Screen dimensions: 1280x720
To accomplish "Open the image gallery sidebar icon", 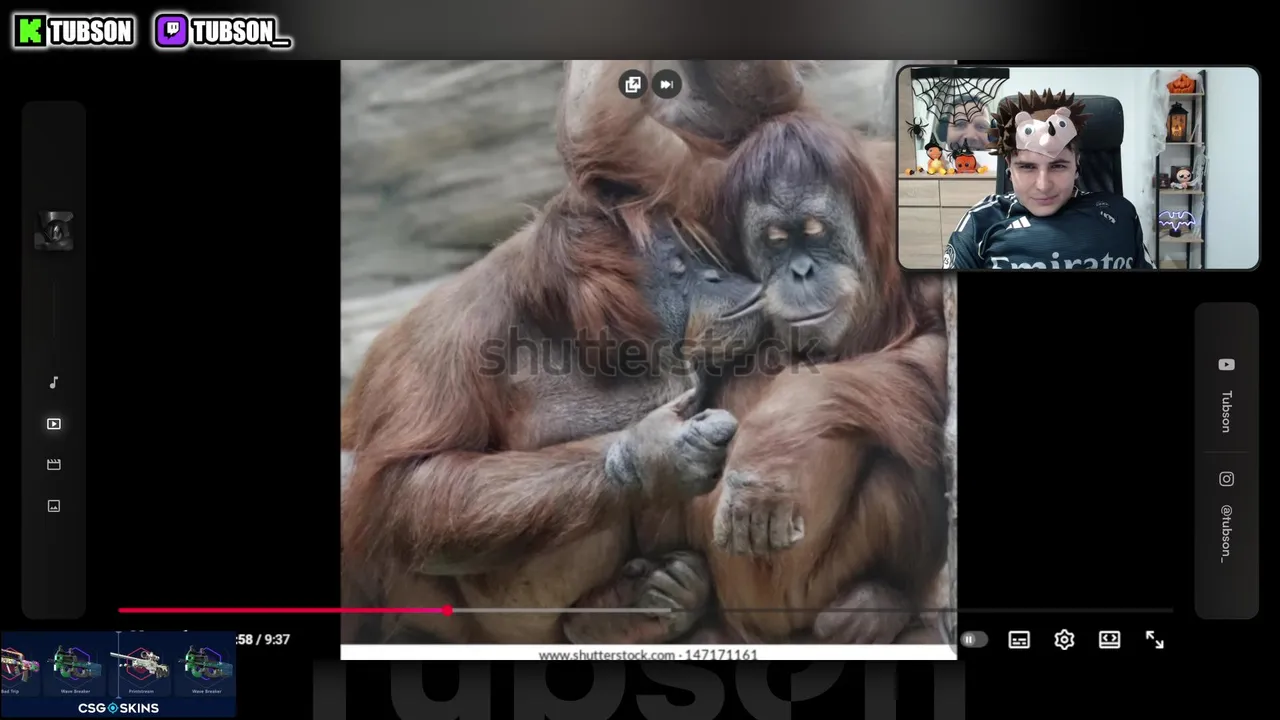I will tap(54, 506).
